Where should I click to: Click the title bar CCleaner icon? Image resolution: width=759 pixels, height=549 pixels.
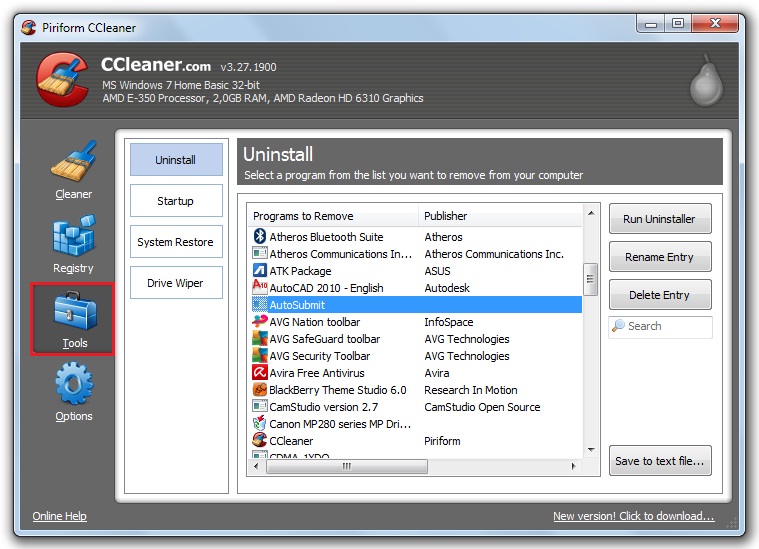29,28
